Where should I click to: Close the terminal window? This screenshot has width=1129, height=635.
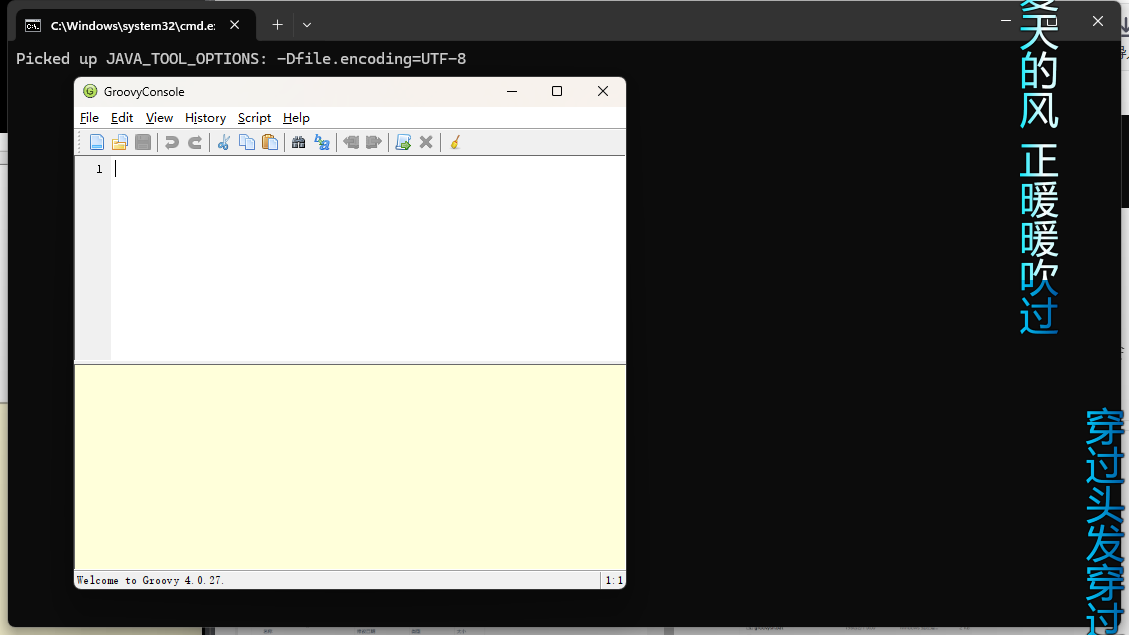point(1097,21)
